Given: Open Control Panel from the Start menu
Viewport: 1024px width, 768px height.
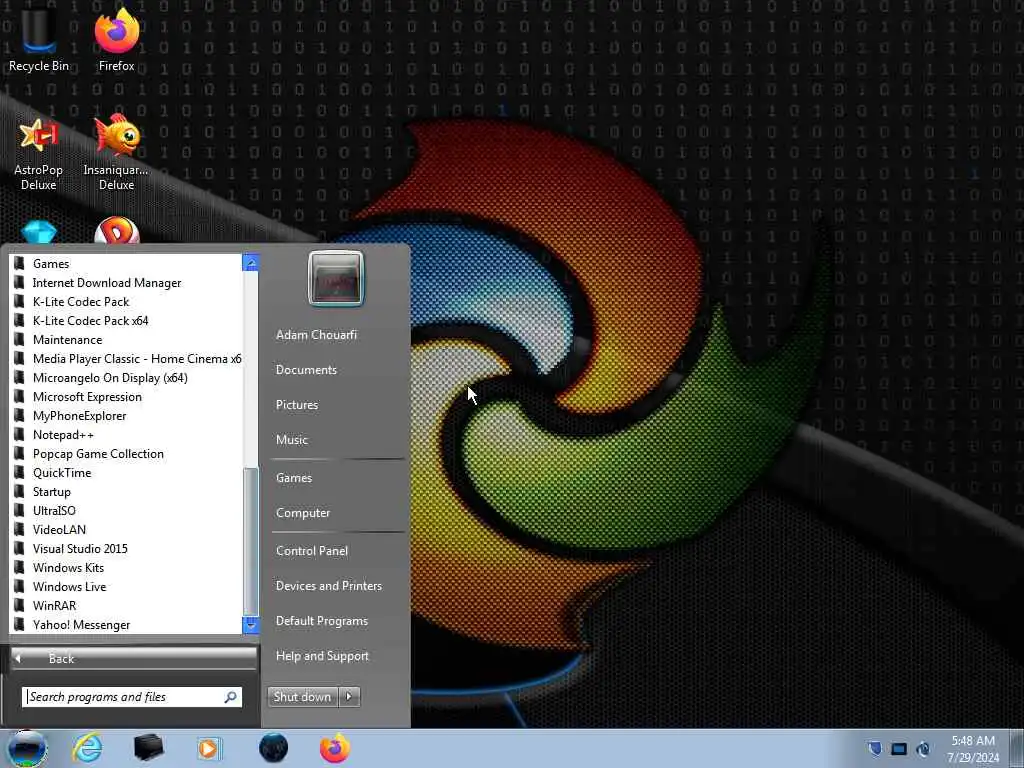Looking at the screenshot, I should pyautogui.click(x=312, y=551).
